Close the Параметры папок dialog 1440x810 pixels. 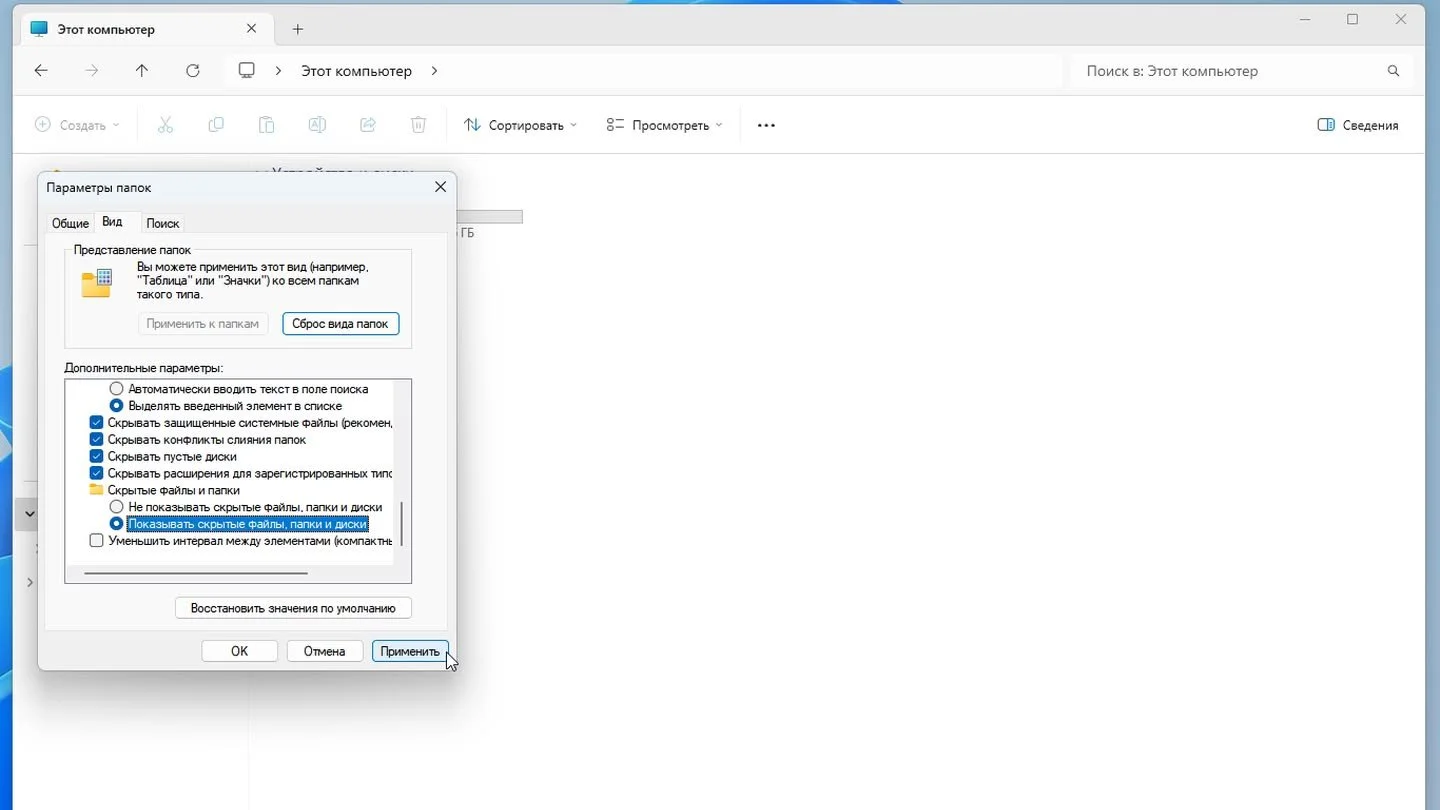[440, 187]
